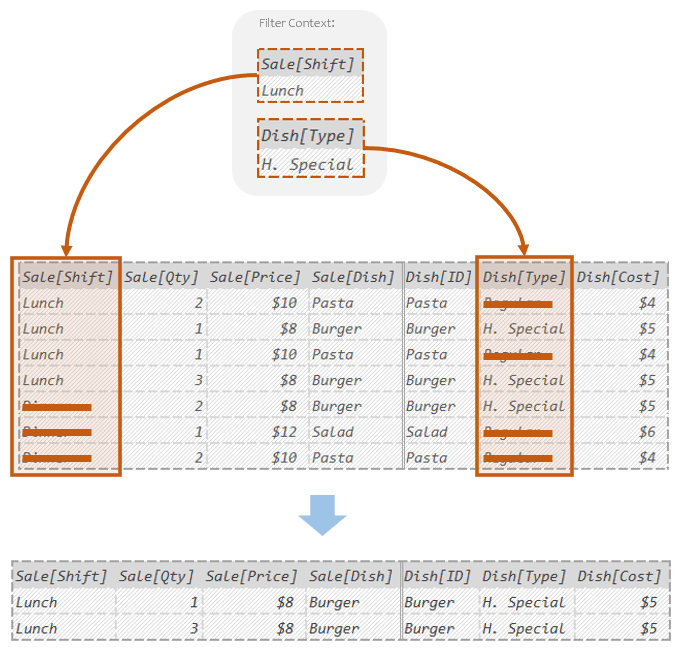
Task: Select Dish[Cost] header in the bottom result table
Action: (x=619, y=576)
